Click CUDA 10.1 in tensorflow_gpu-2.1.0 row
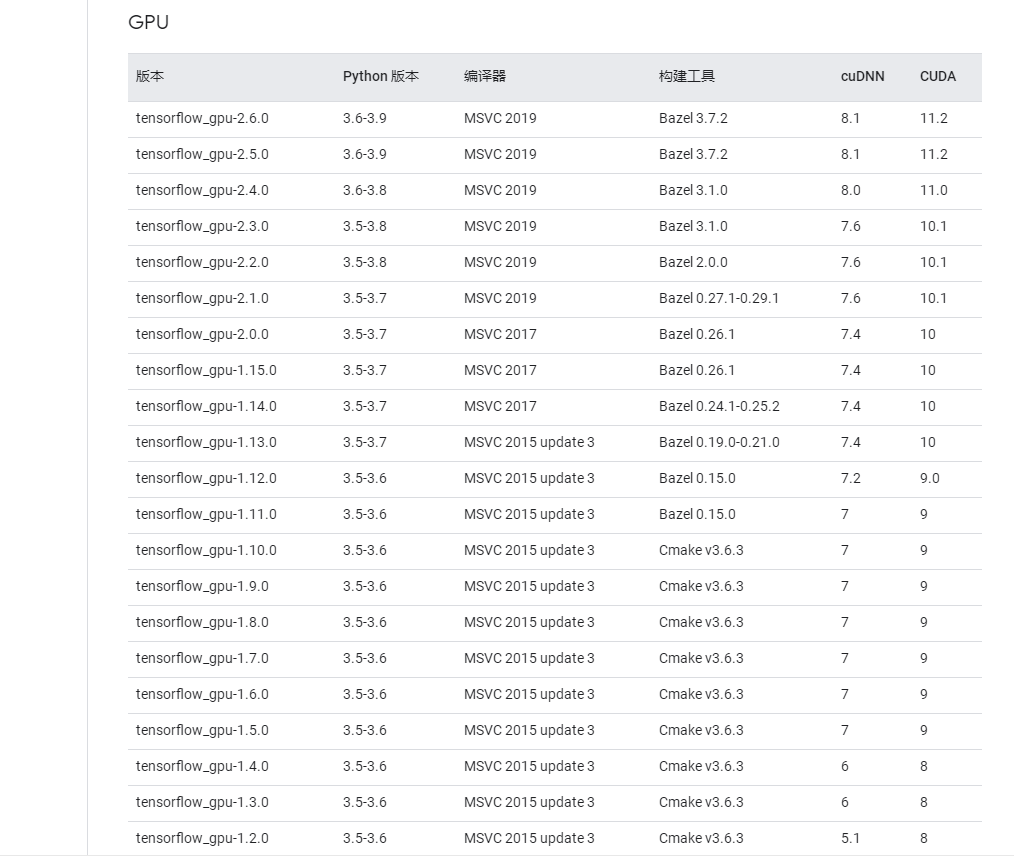The width and height of the screenshot is (1014, 864). coord(933,299)
